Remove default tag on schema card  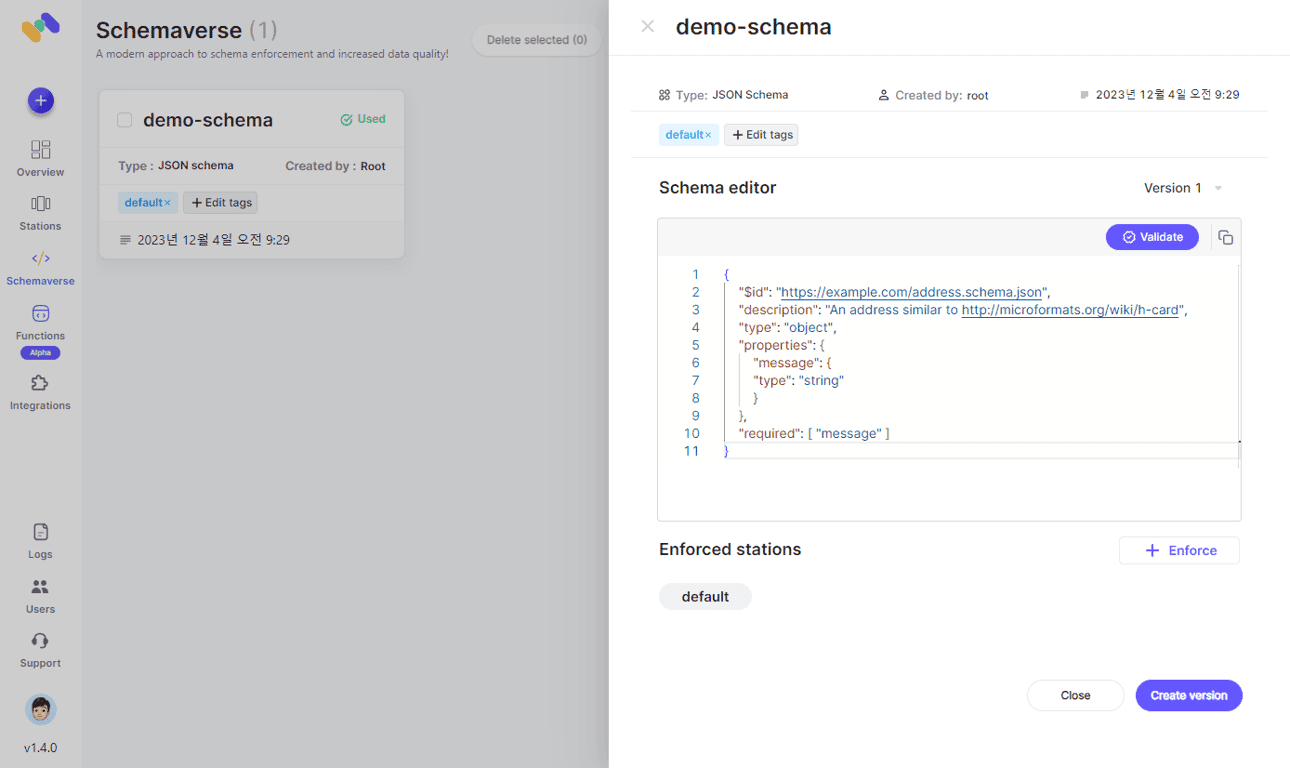(x=167, y=203)
